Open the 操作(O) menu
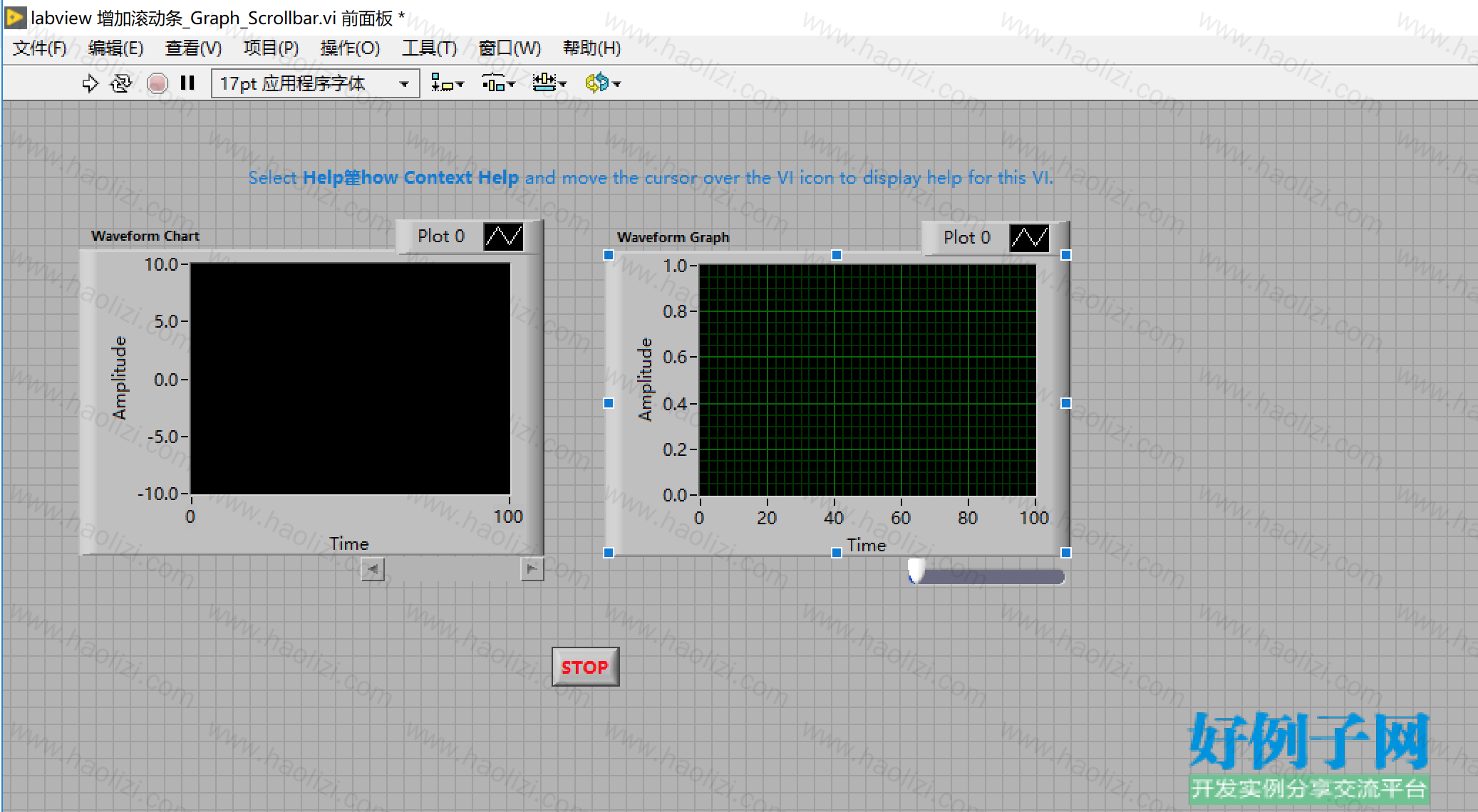The image size is (1478, 812). click(350, 48)
